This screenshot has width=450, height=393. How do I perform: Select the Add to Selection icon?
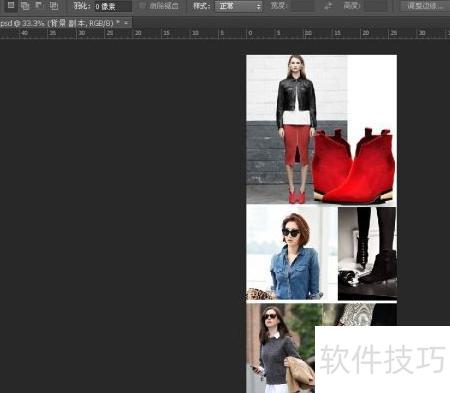[x=25, y=5]
